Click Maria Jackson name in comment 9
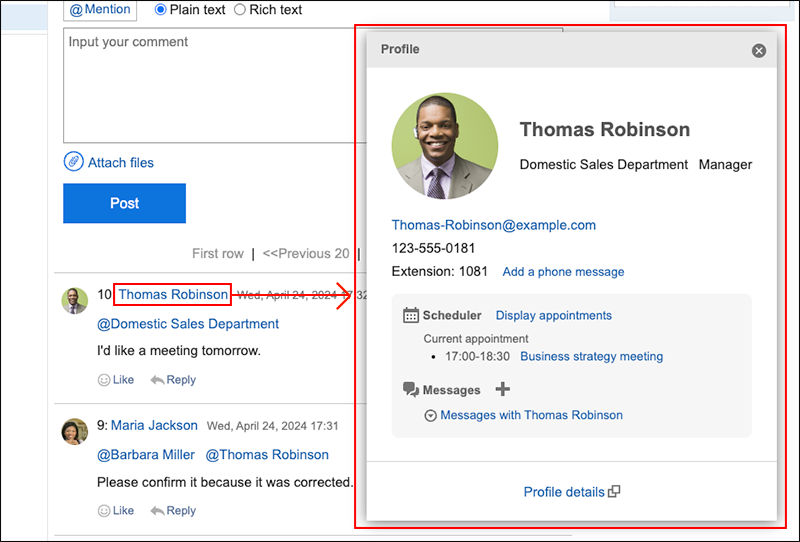 pos(154,426)
